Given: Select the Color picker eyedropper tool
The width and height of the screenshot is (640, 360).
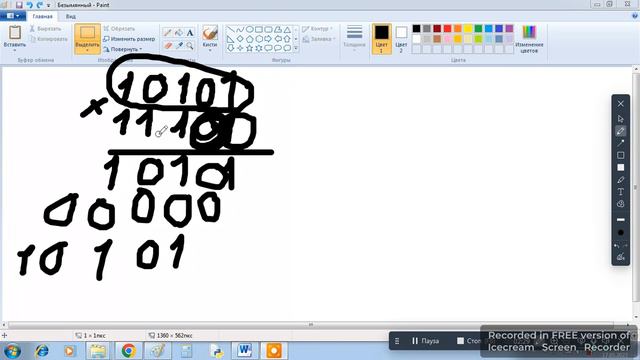Looking at the screenshot, I should 179,46.
